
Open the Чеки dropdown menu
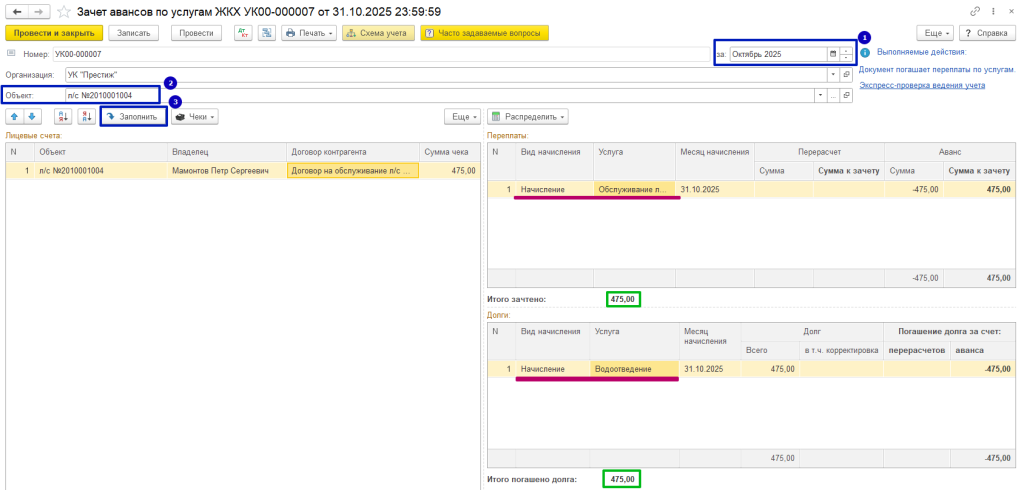195,116
